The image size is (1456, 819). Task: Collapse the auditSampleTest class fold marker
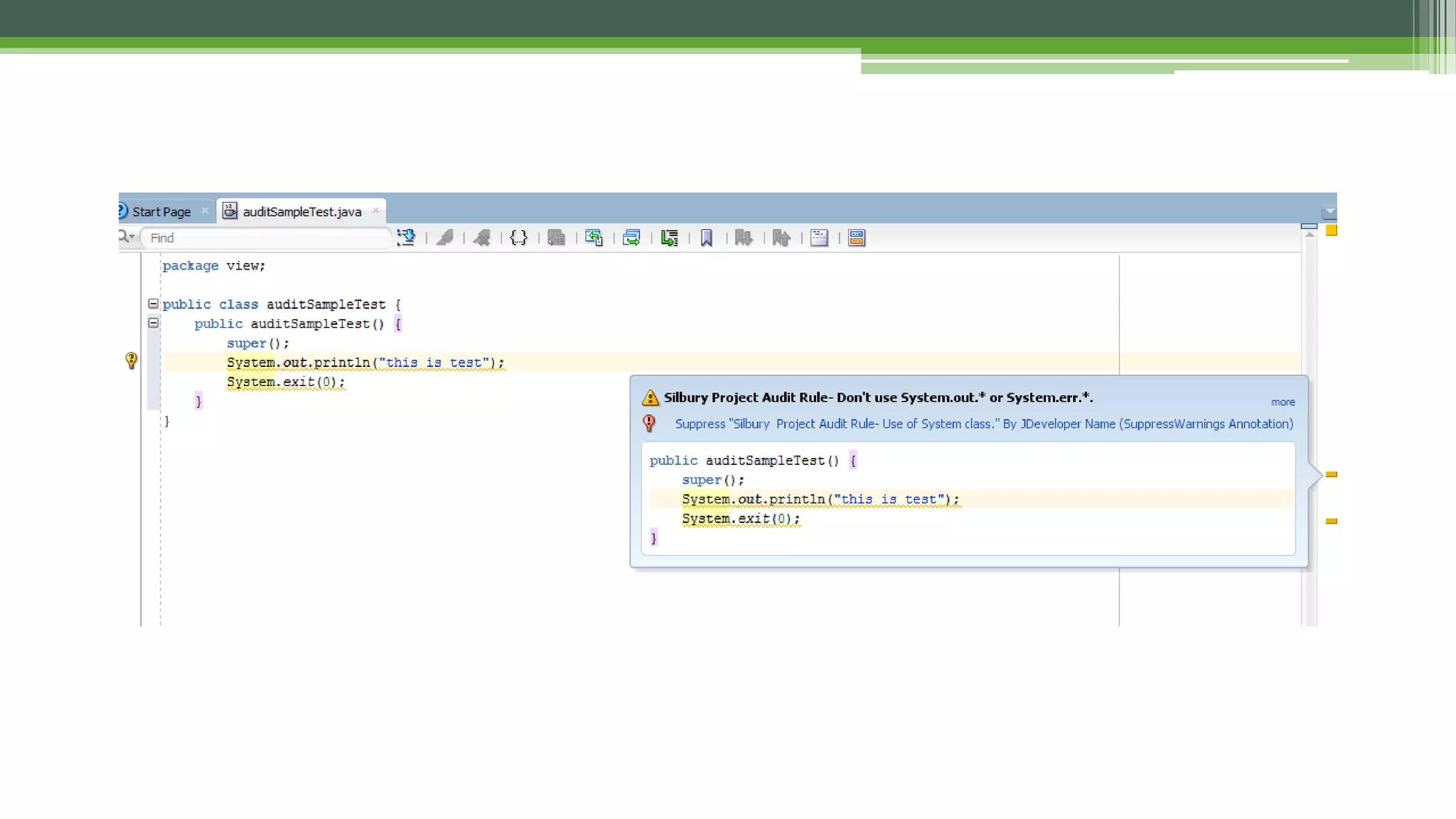click(x=153, y=304)
